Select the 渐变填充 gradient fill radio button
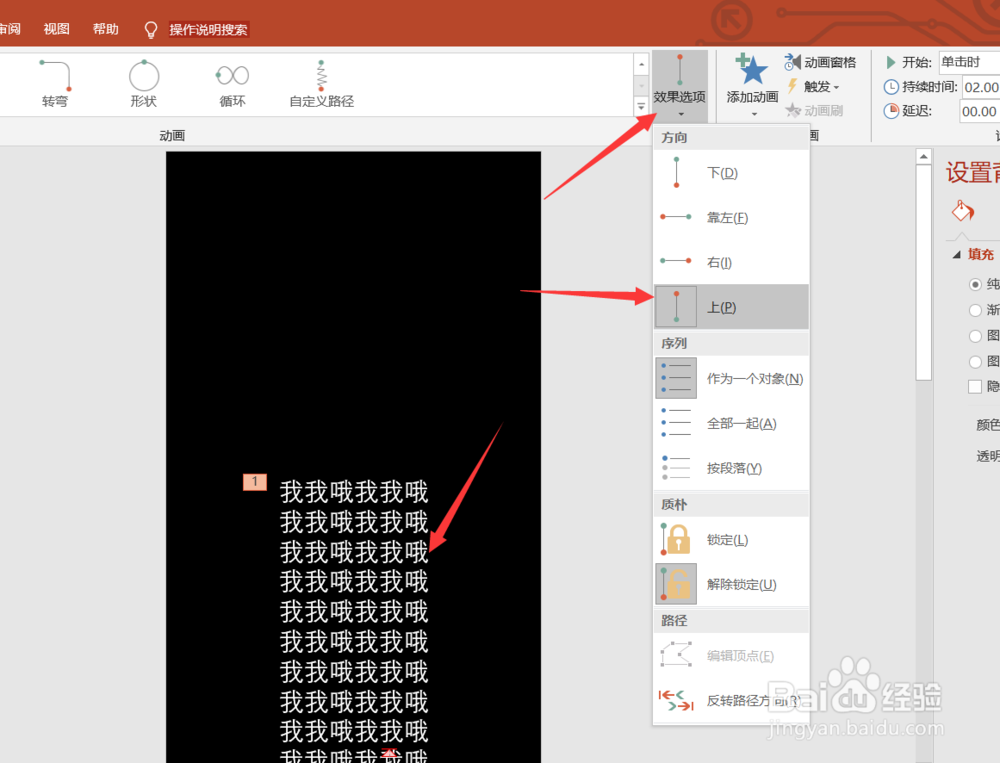 pyautogui.click(x=977, y=309)
